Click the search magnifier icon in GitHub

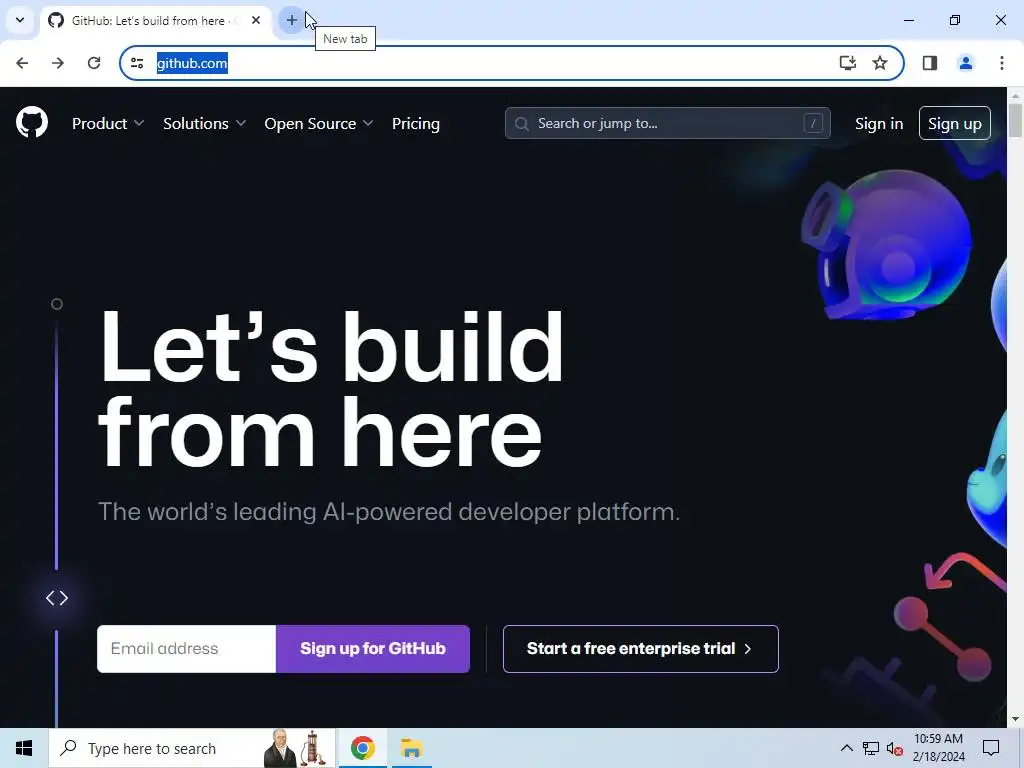point(521,123)
